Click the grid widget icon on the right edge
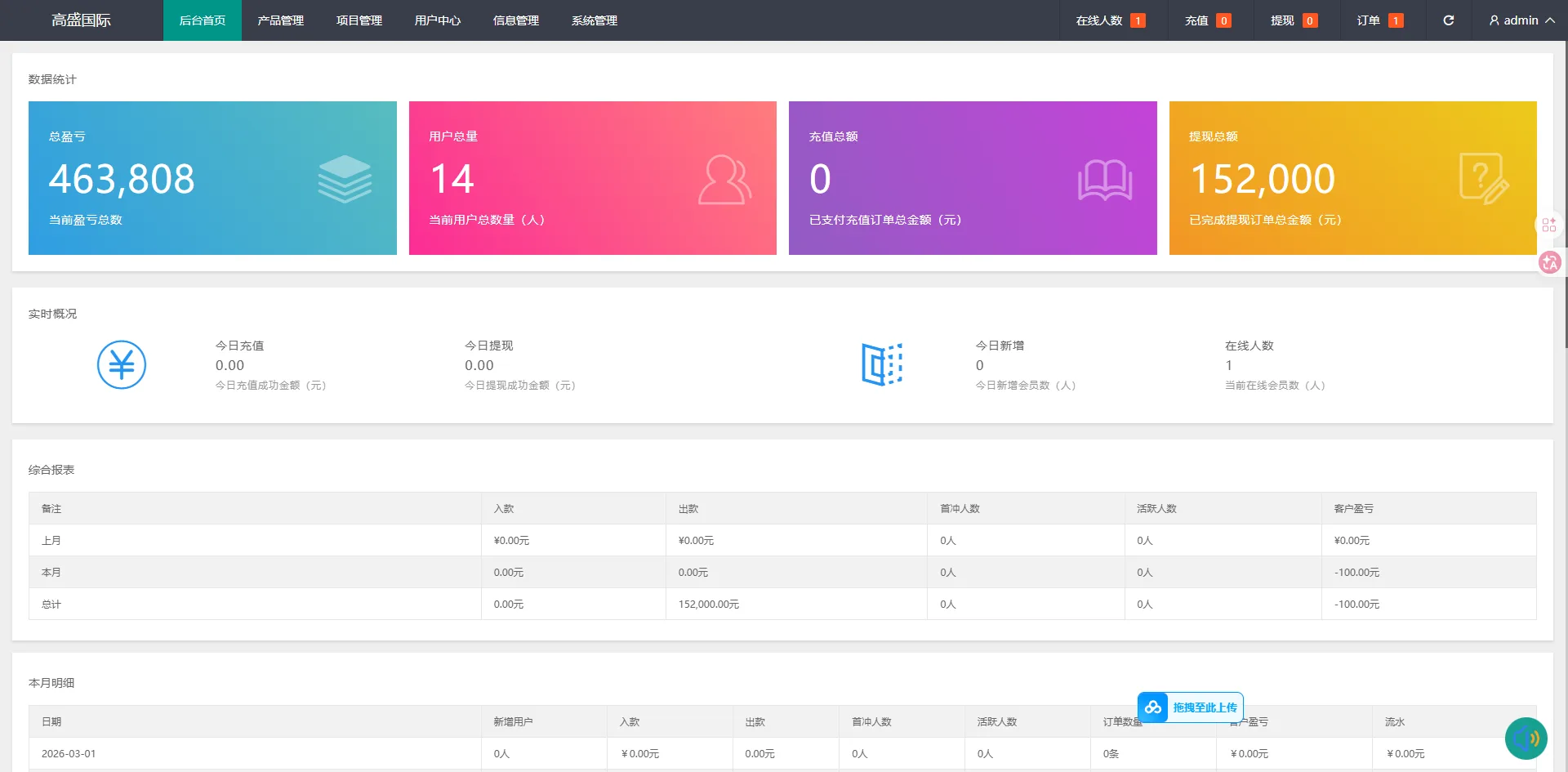Image resolution: width=1568 pixels, height=772 pixels. 1548,224
